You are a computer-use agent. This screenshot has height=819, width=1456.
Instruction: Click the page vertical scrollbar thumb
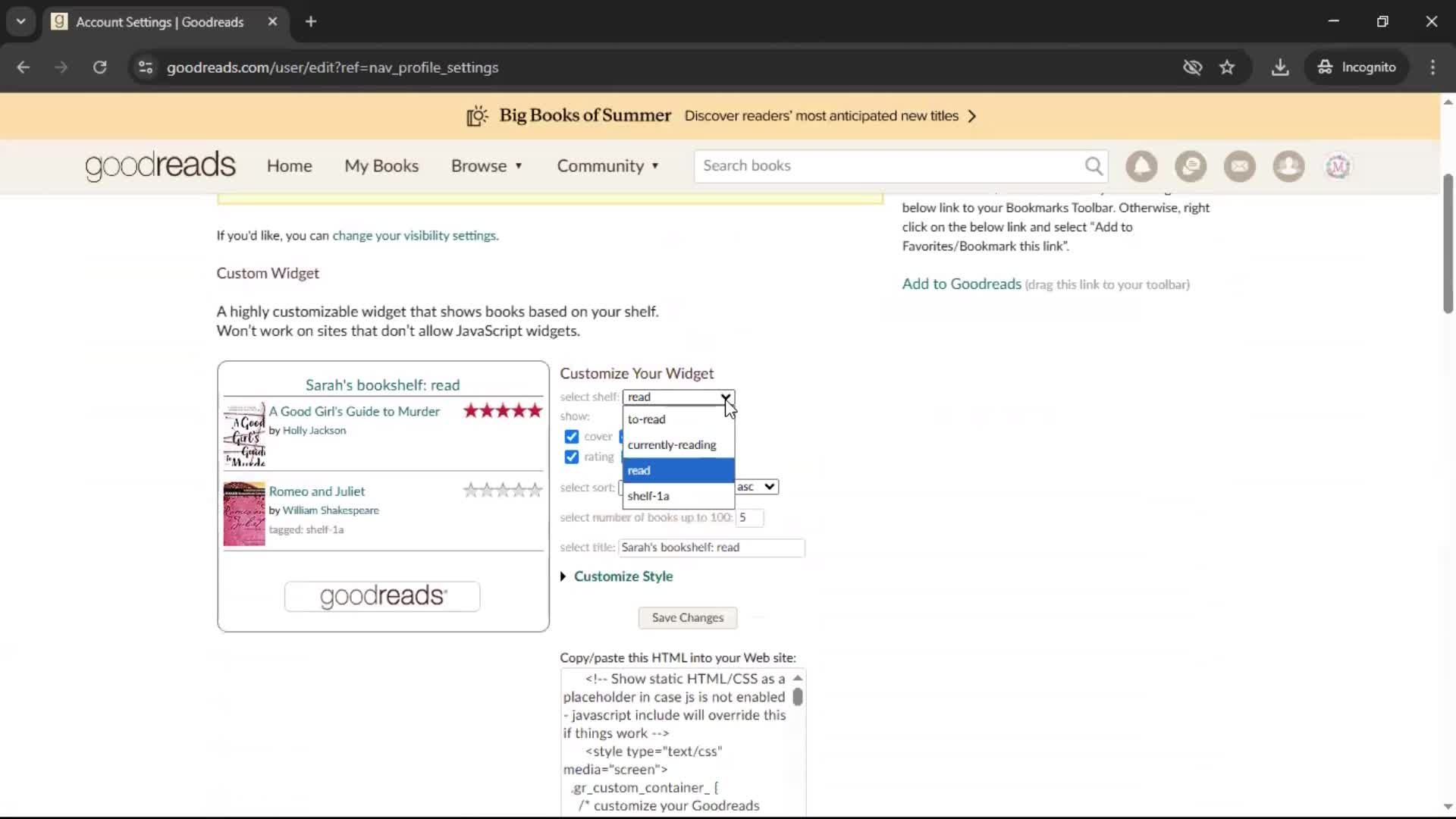[1448, 243]
